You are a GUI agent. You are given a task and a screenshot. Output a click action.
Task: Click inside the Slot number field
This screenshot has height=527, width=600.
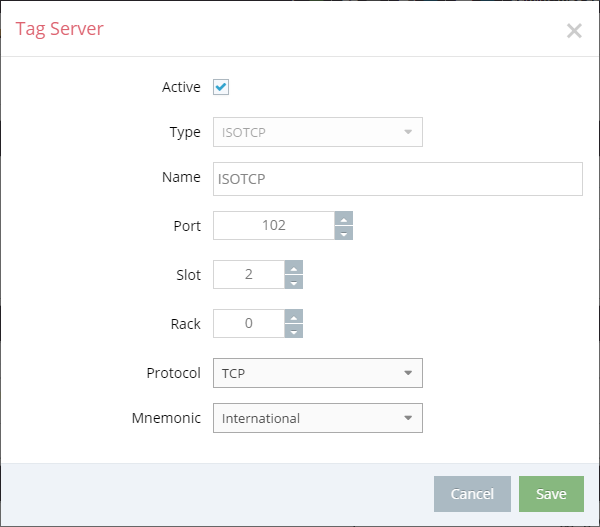point(249,274)
